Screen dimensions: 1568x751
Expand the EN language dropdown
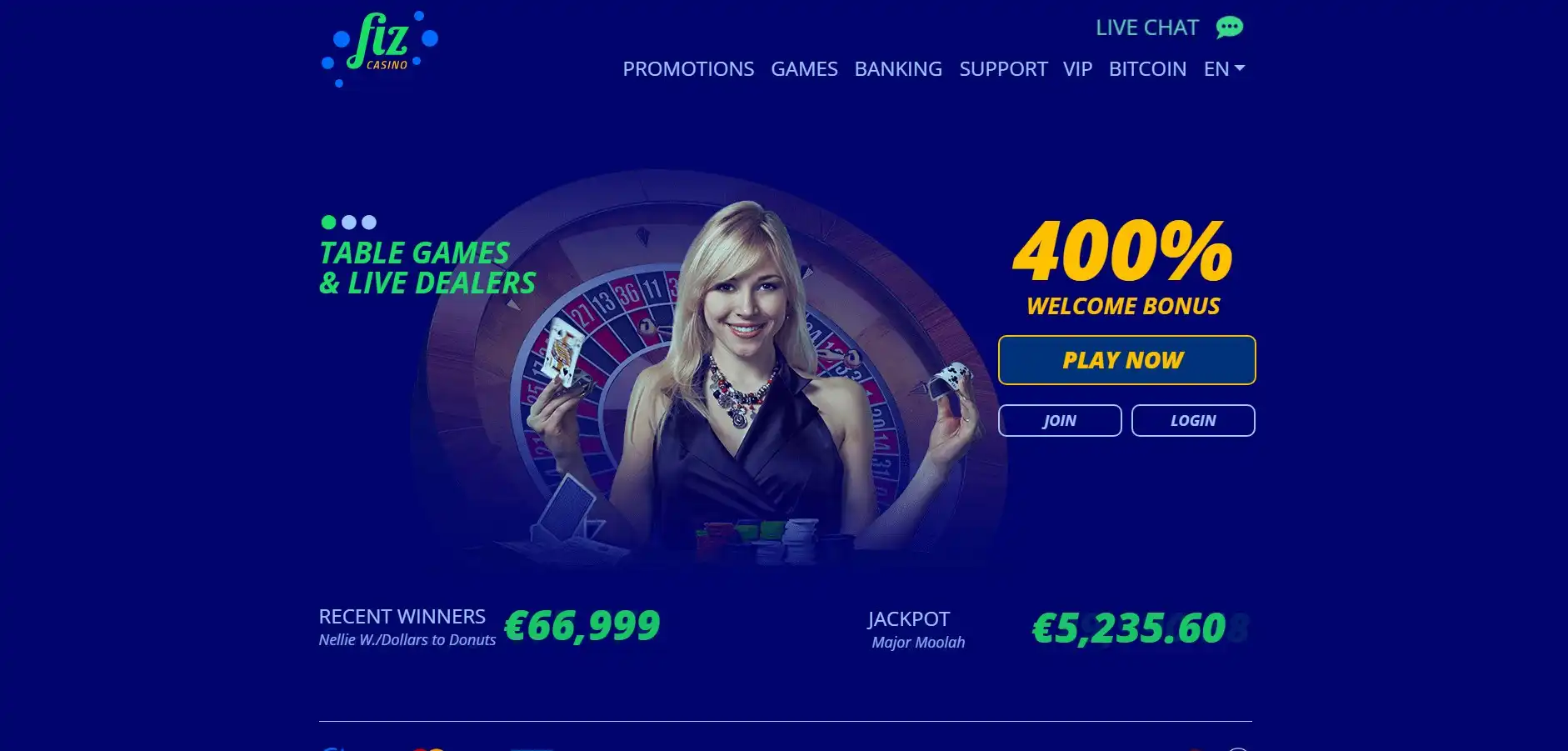[1224, 69]
